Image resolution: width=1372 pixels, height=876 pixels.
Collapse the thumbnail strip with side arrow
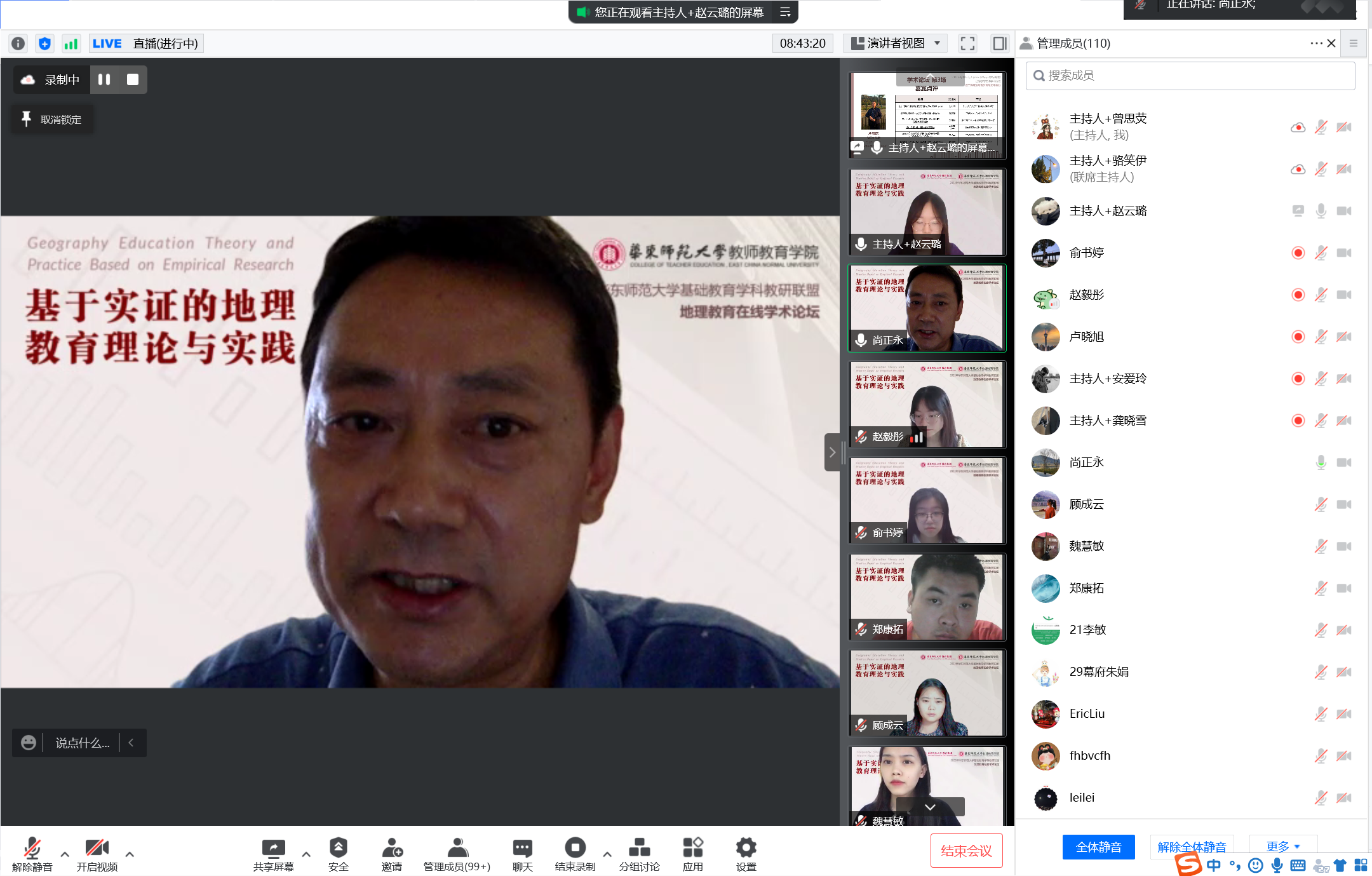pyautogui.click(x=832, y=452)
